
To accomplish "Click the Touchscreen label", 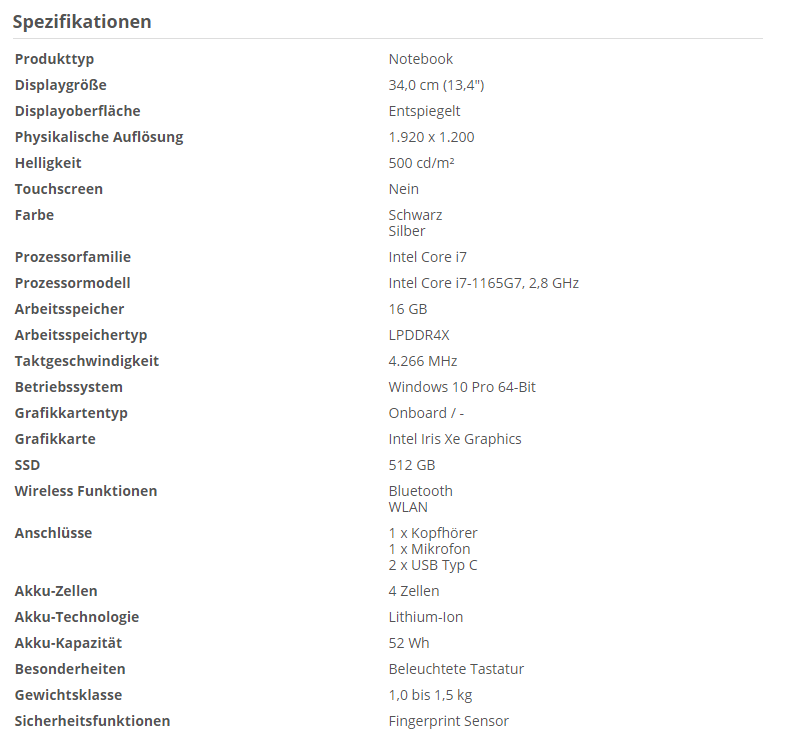I will click(x=59, y=189).
